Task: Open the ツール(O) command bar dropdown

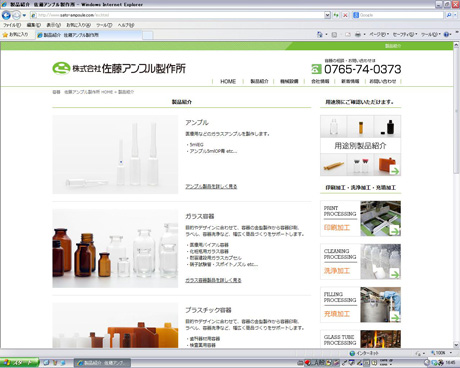Action: (x=431, y=34)
